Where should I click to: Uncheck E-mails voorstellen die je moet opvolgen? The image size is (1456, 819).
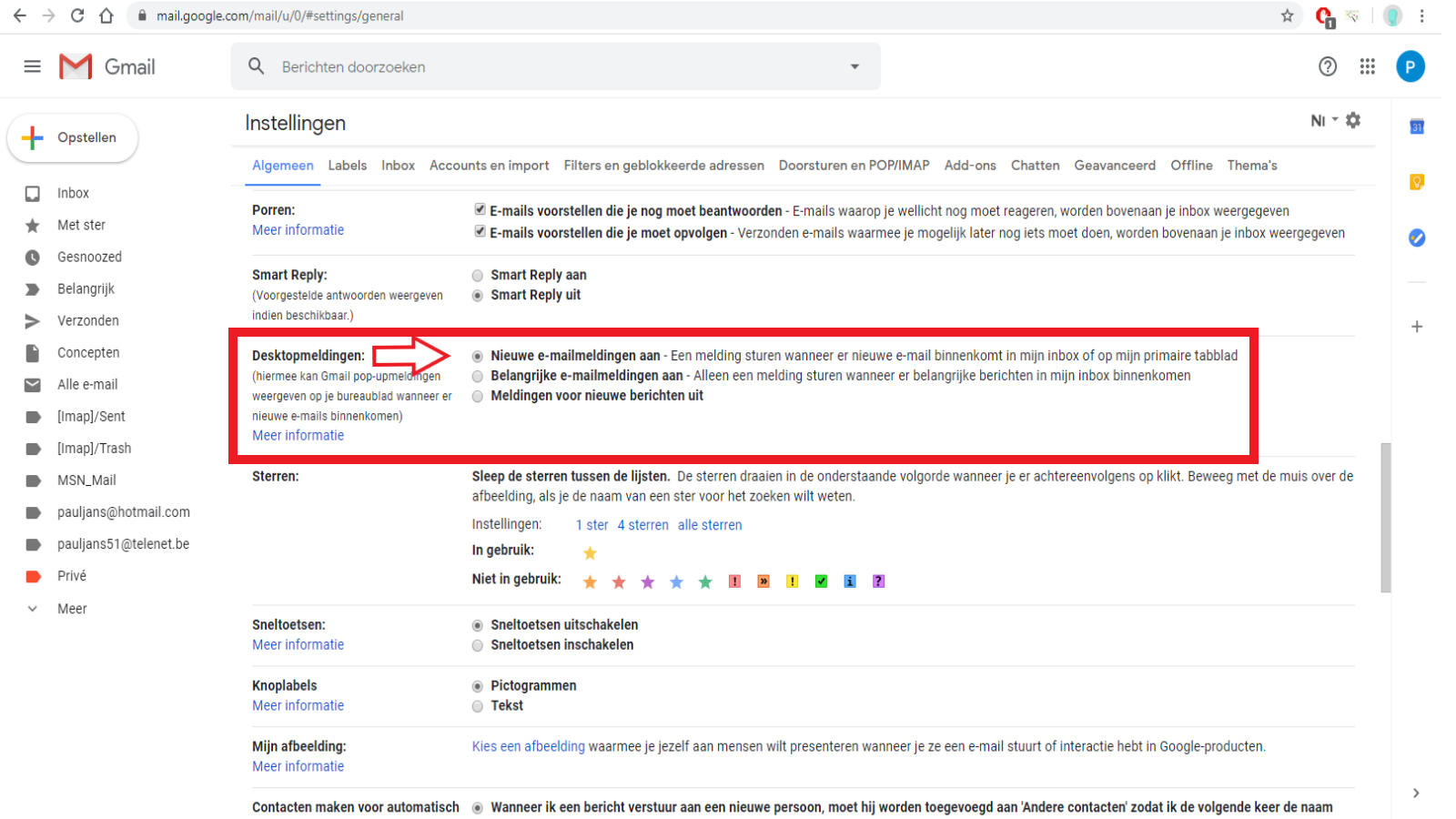click(480, 232)
